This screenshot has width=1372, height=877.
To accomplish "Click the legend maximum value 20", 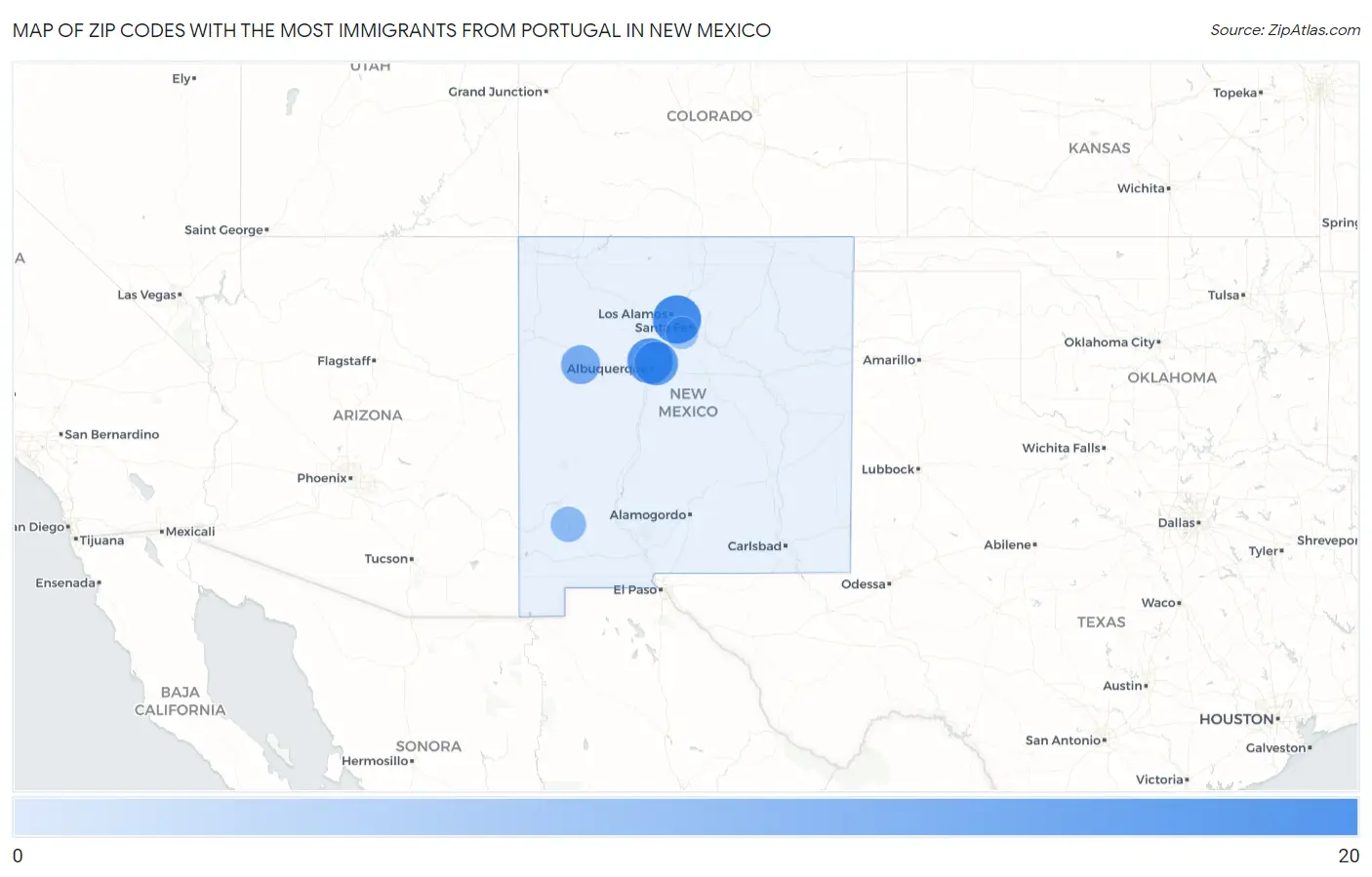I will 1349,857.
